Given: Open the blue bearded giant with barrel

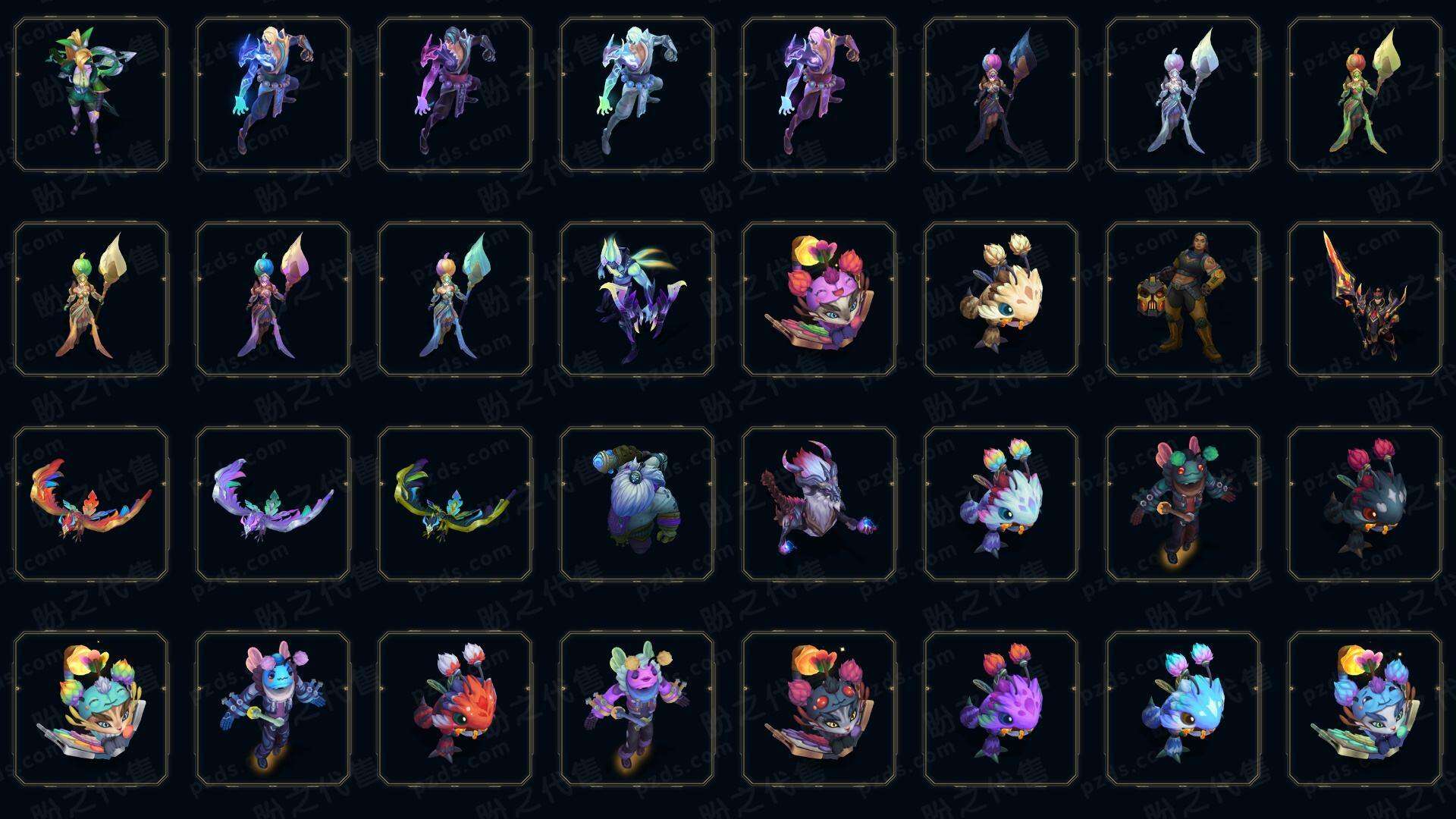Looking at the screenshot, I should click(x=637, y=504).
